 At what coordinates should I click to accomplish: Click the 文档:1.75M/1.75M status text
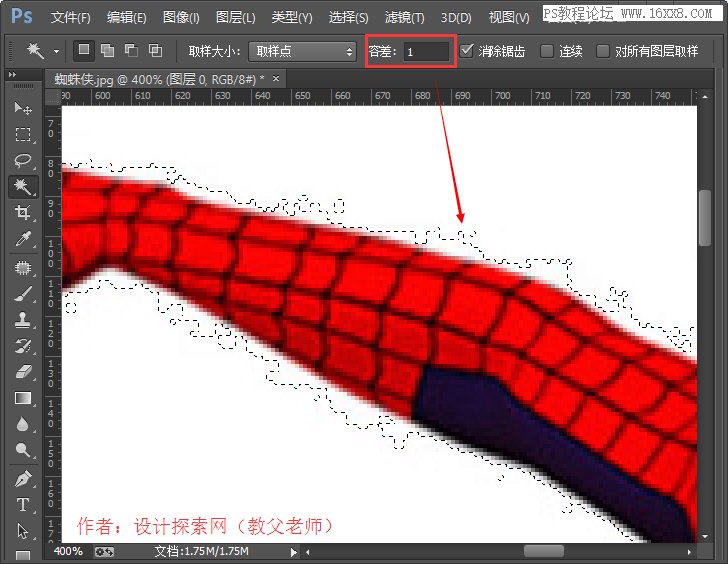point(202,551)
